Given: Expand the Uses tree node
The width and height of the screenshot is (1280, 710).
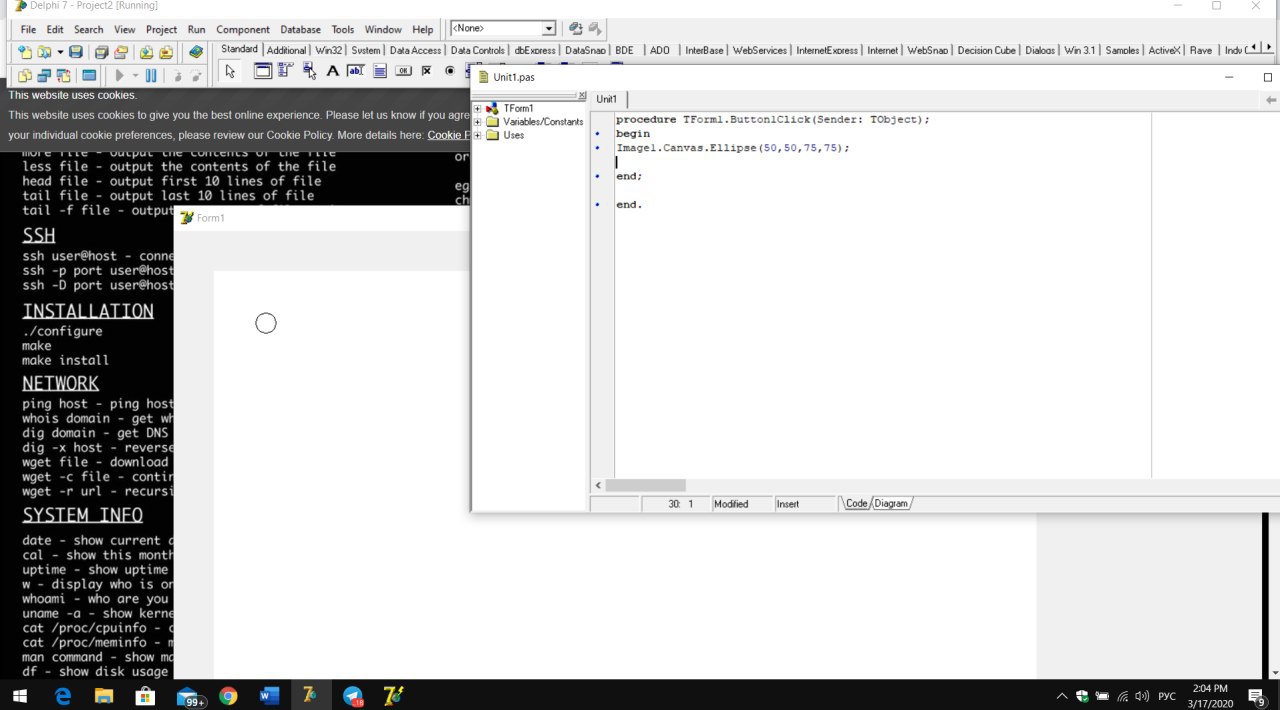Looking at the screenshot, I should click(478, 135).
